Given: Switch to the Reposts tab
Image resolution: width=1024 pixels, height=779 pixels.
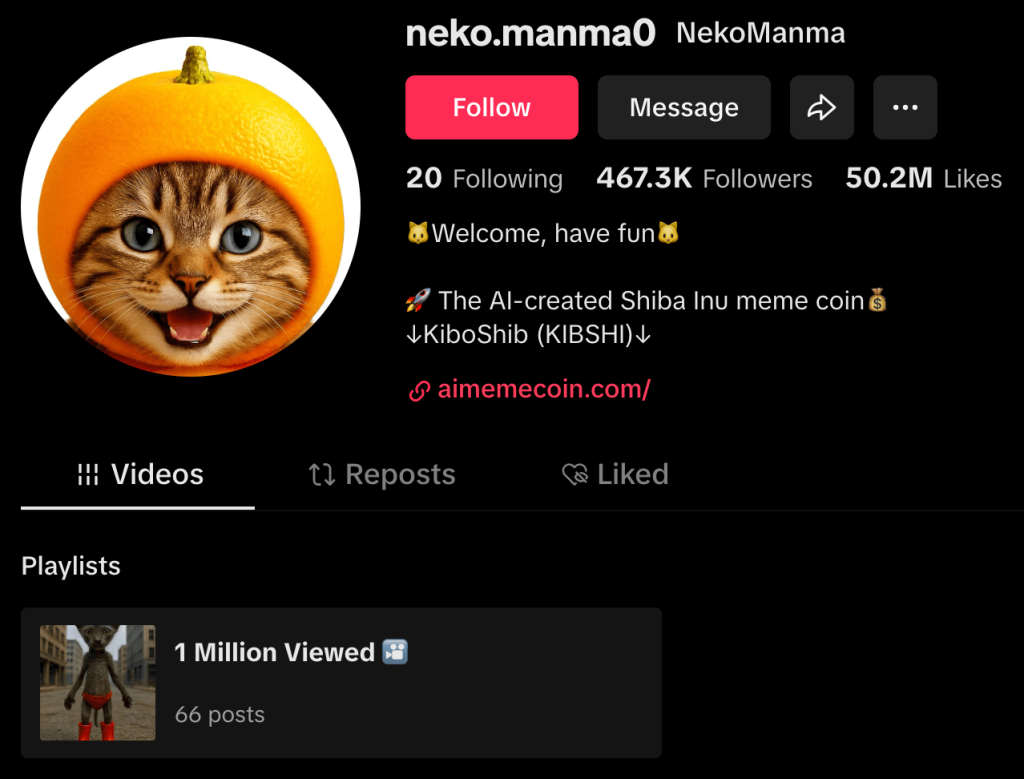Looking at the screenshot, I should point(382,475).
